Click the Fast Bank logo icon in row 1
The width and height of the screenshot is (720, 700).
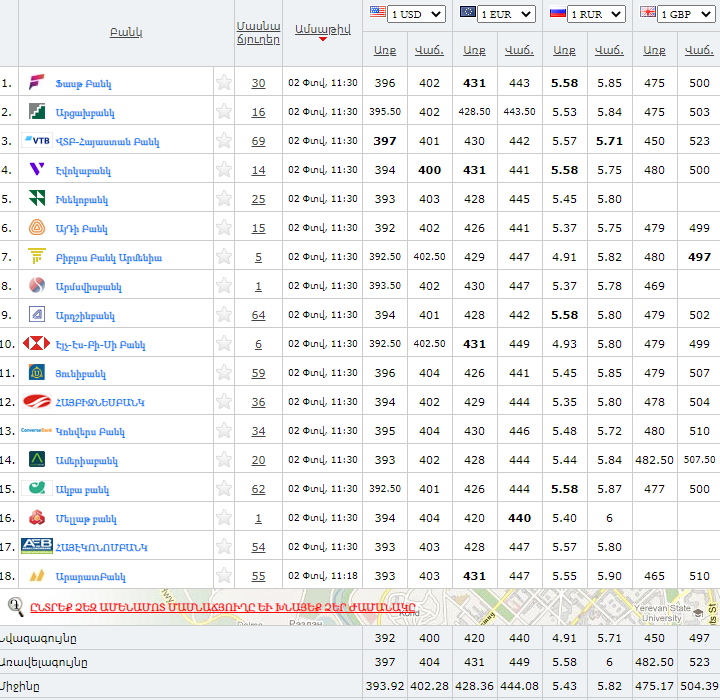point(37,82)
